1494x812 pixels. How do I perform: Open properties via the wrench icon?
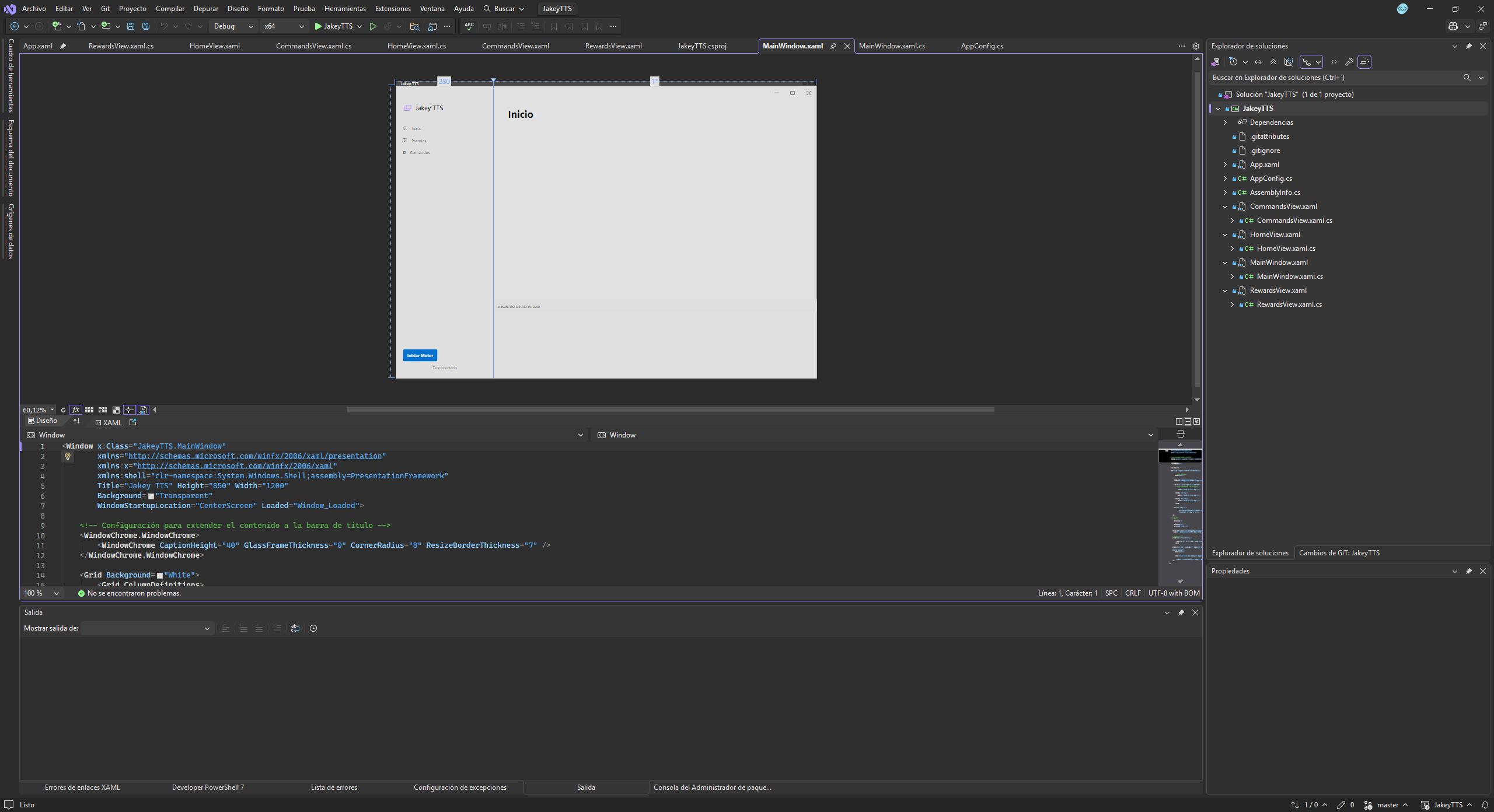1349,62
